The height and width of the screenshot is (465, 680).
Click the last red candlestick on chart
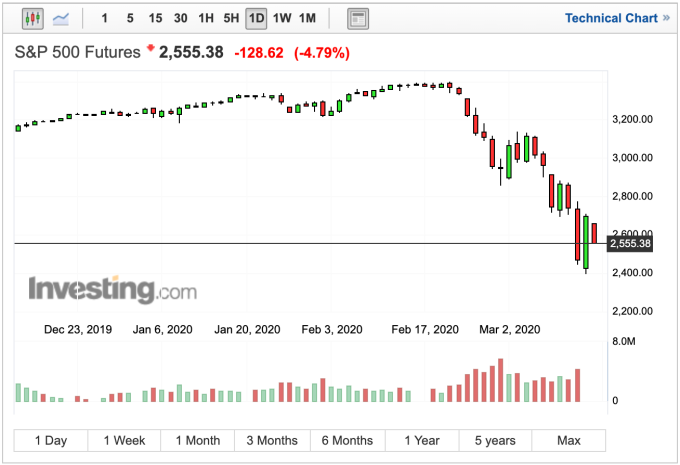click(594, 233)
